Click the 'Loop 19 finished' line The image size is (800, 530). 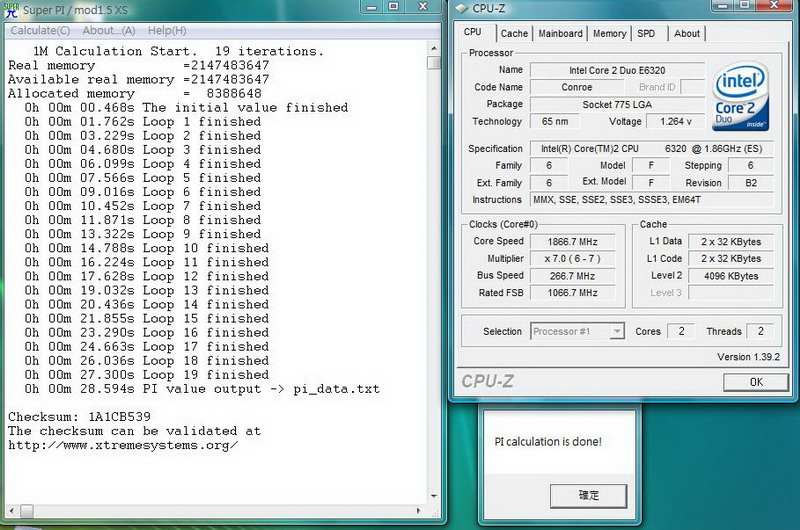coord(147,375)
